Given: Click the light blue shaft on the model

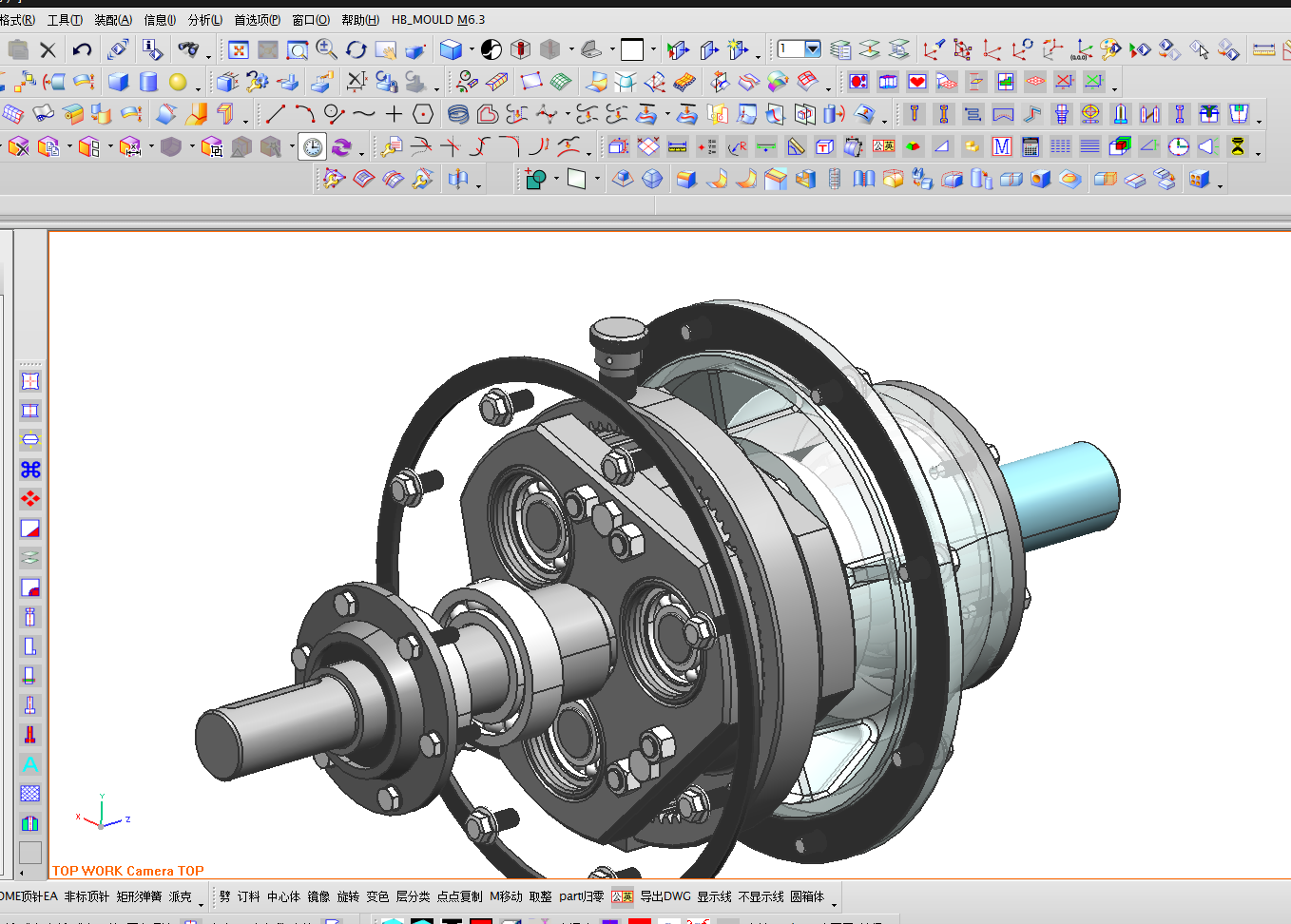Looking at the screenshot, I should tap(1065, 494).
